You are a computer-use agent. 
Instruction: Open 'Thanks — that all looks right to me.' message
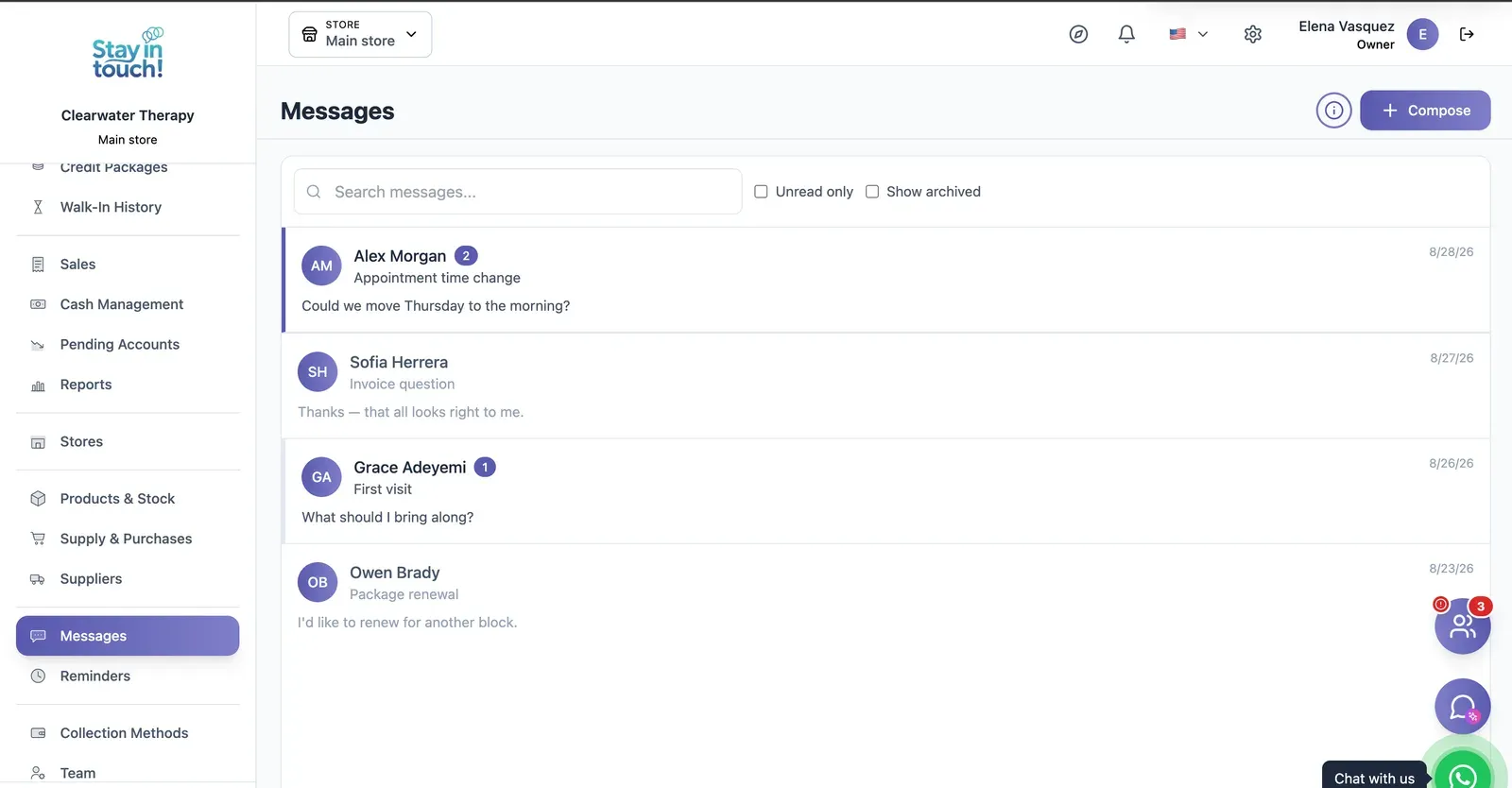[886, 385]
